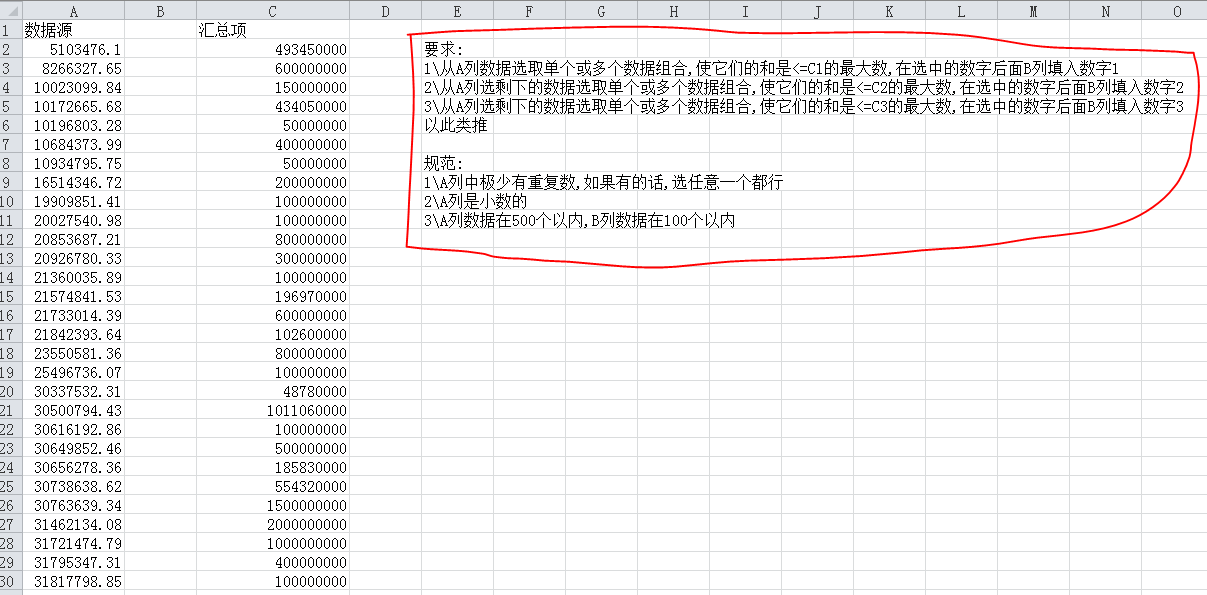Select the column O header
The image size is (1207, 595).
click(x=1177, y=11)
